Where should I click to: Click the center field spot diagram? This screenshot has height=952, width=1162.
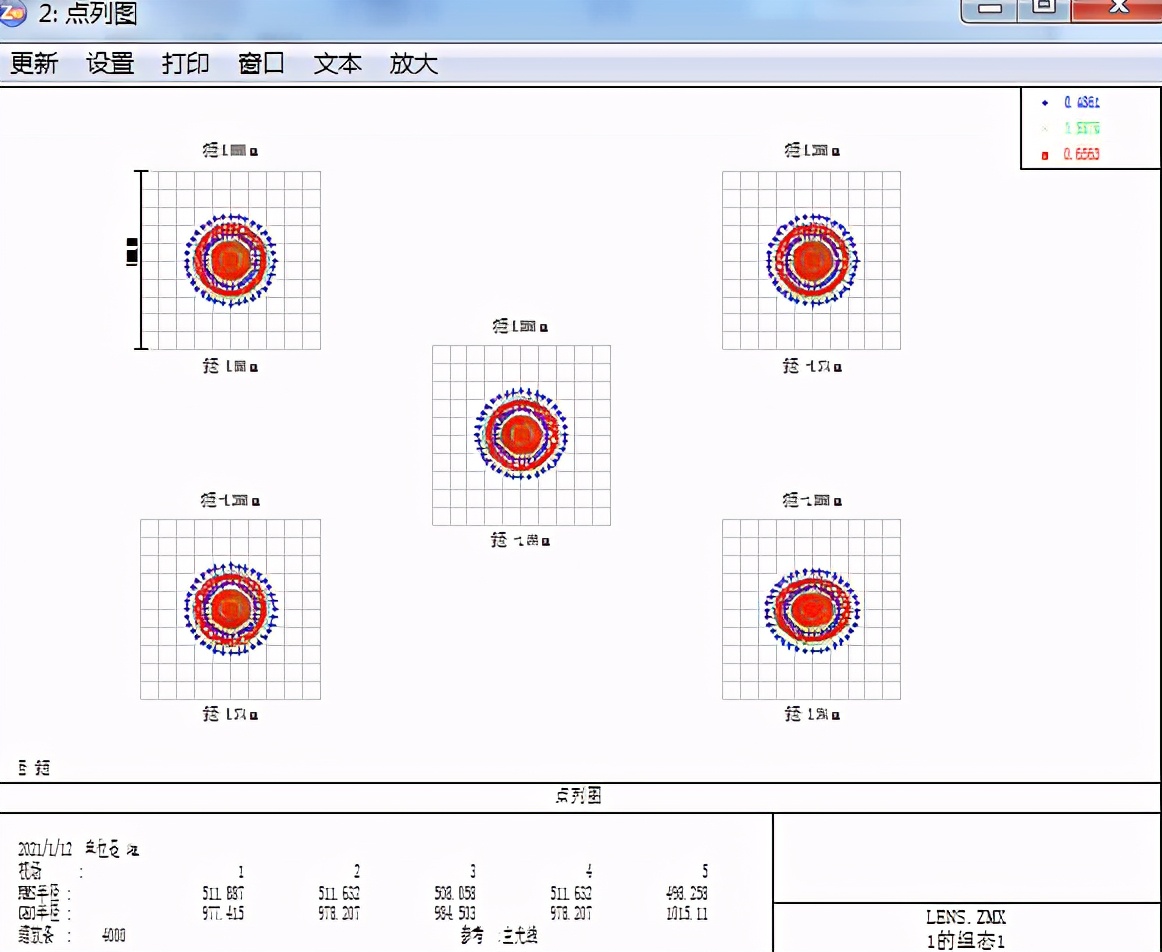click(x=520, y=435)
